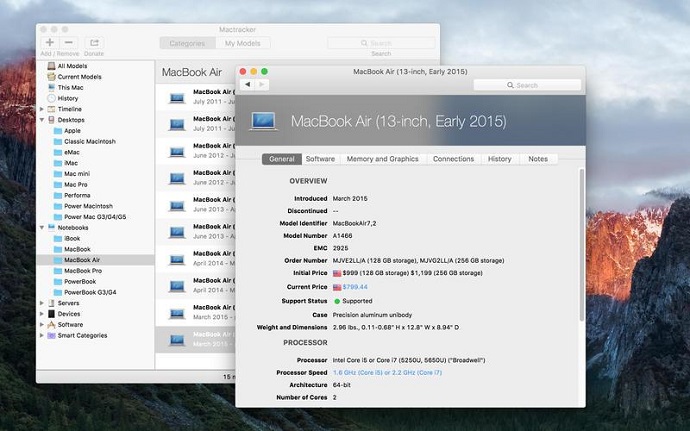Click the back arrow in detail window
Screen dimensions: 690x431
247,85
